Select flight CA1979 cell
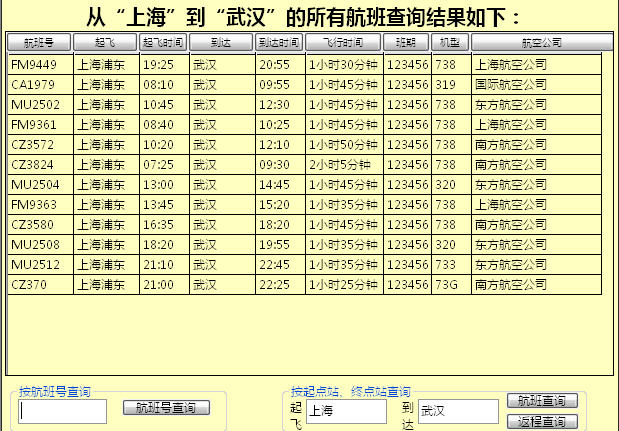Image resolution: width=619 pixels, height=431 pixels. [40, 84]
